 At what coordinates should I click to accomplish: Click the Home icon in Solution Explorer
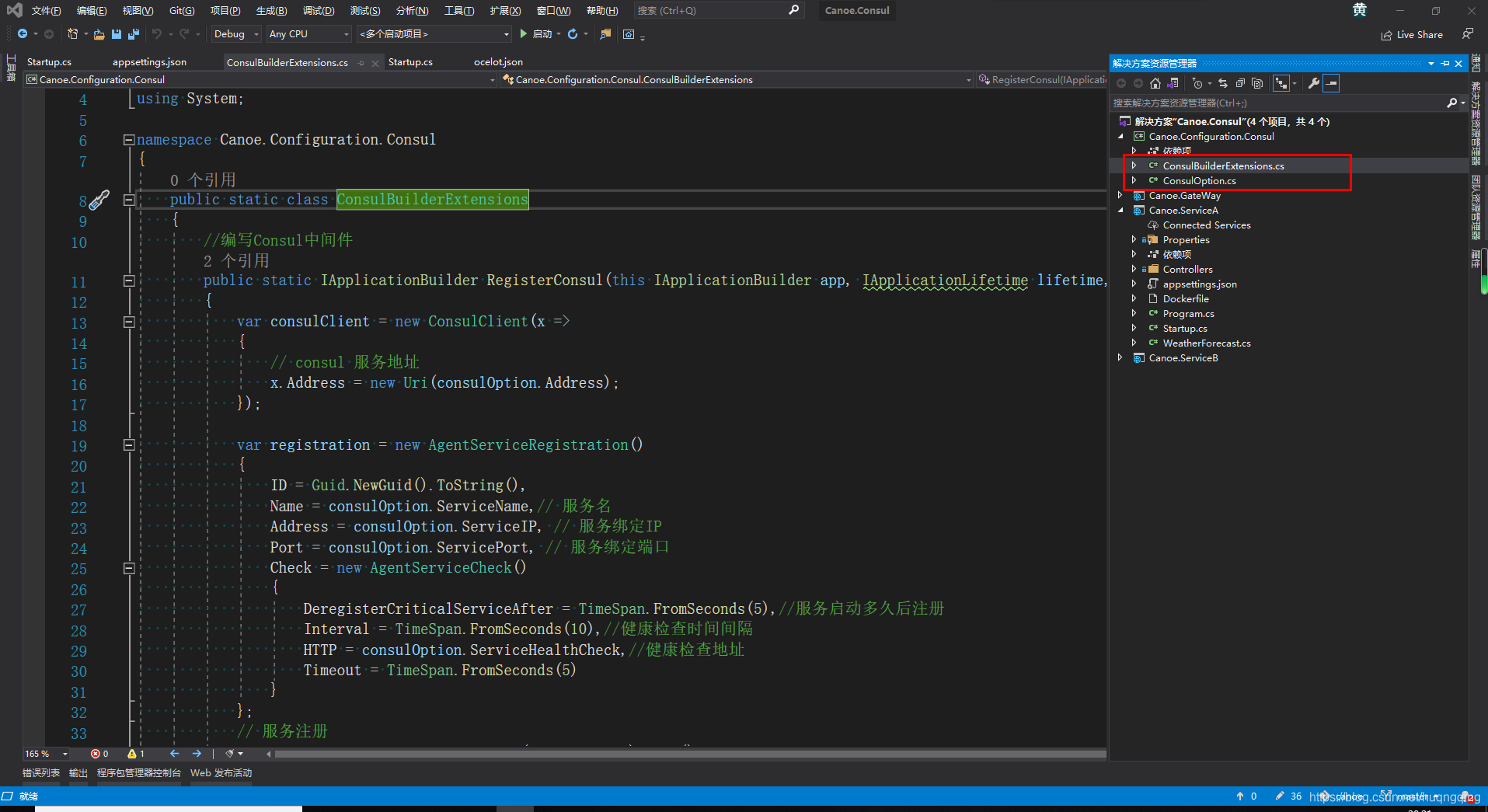click(x=1155, y=83)
